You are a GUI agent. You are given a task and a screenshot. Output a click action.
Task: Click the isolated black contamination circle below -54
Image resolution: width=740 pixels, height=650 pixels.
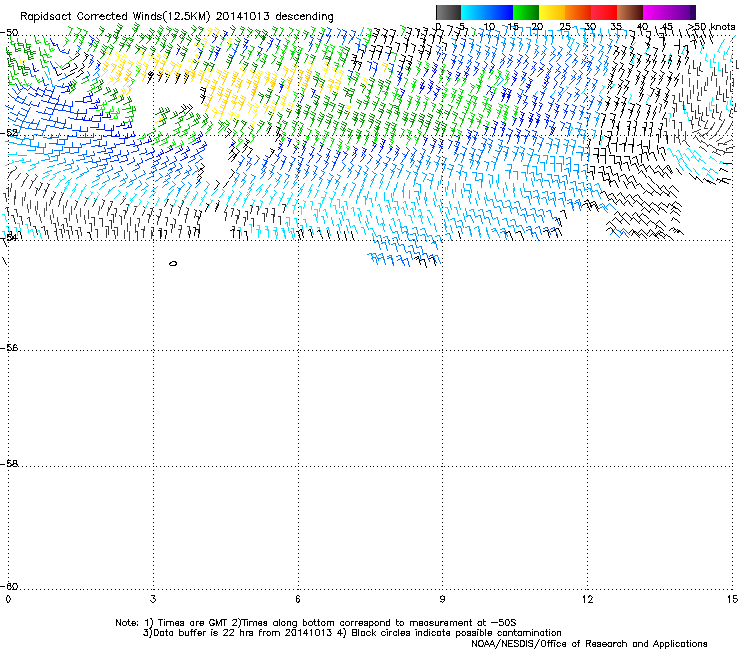173,263
